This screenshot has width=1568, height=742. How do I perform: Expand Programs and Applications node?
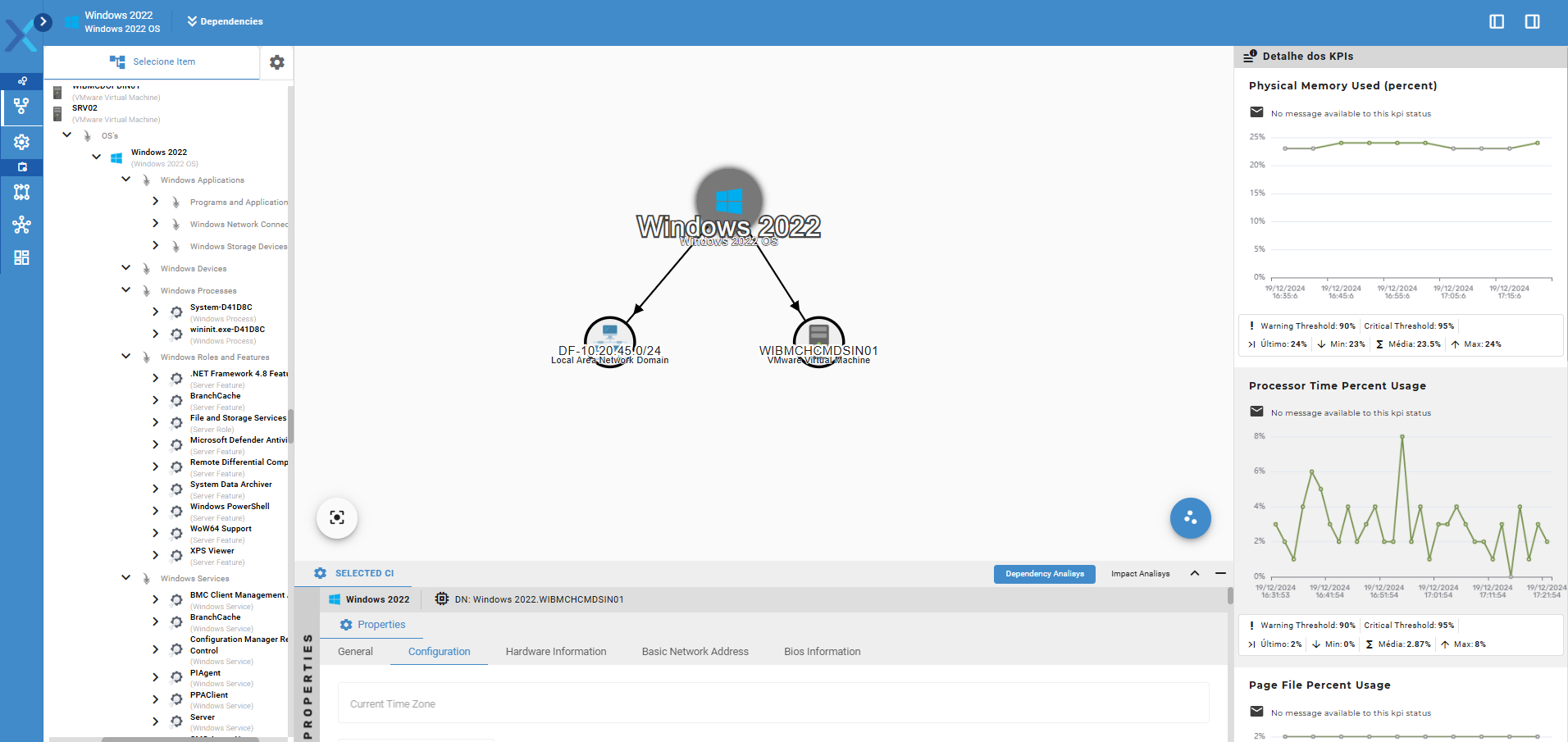click(x=156, y=201)
